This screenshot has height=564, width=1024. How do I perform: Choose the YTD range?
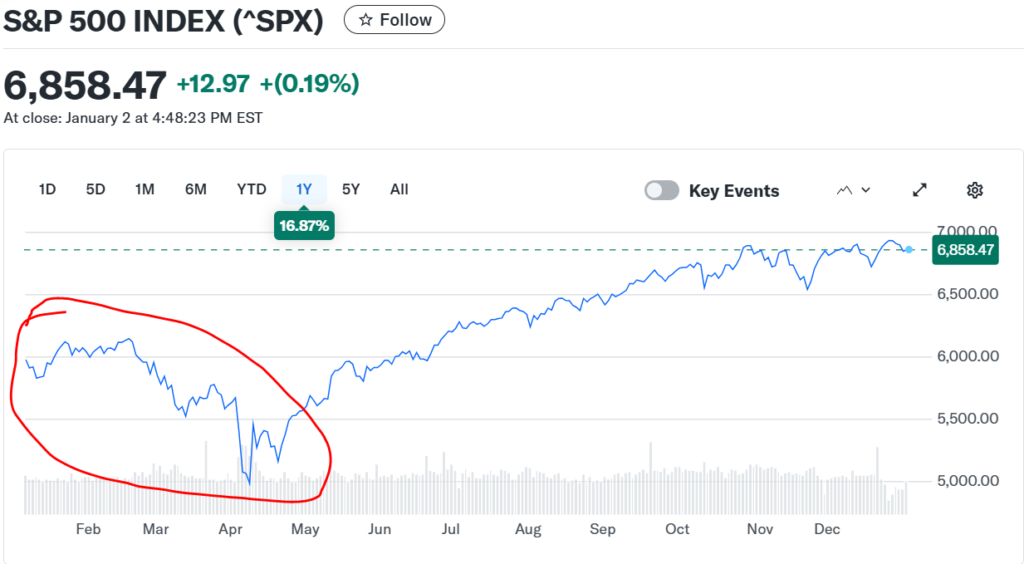point(251,189)
